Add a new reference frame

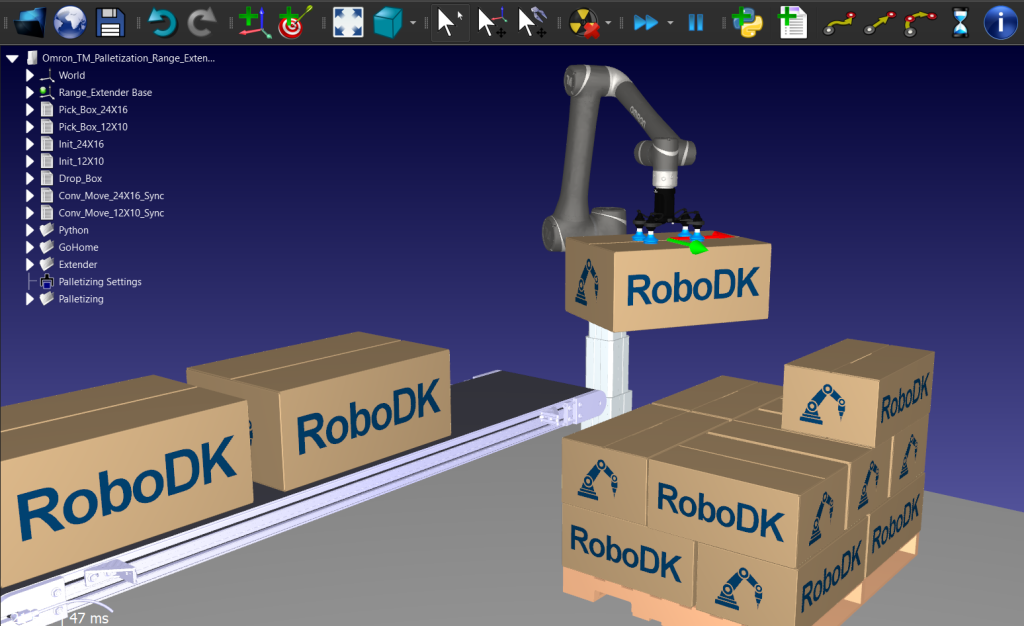pyautogui.click(x=253, y=22)
